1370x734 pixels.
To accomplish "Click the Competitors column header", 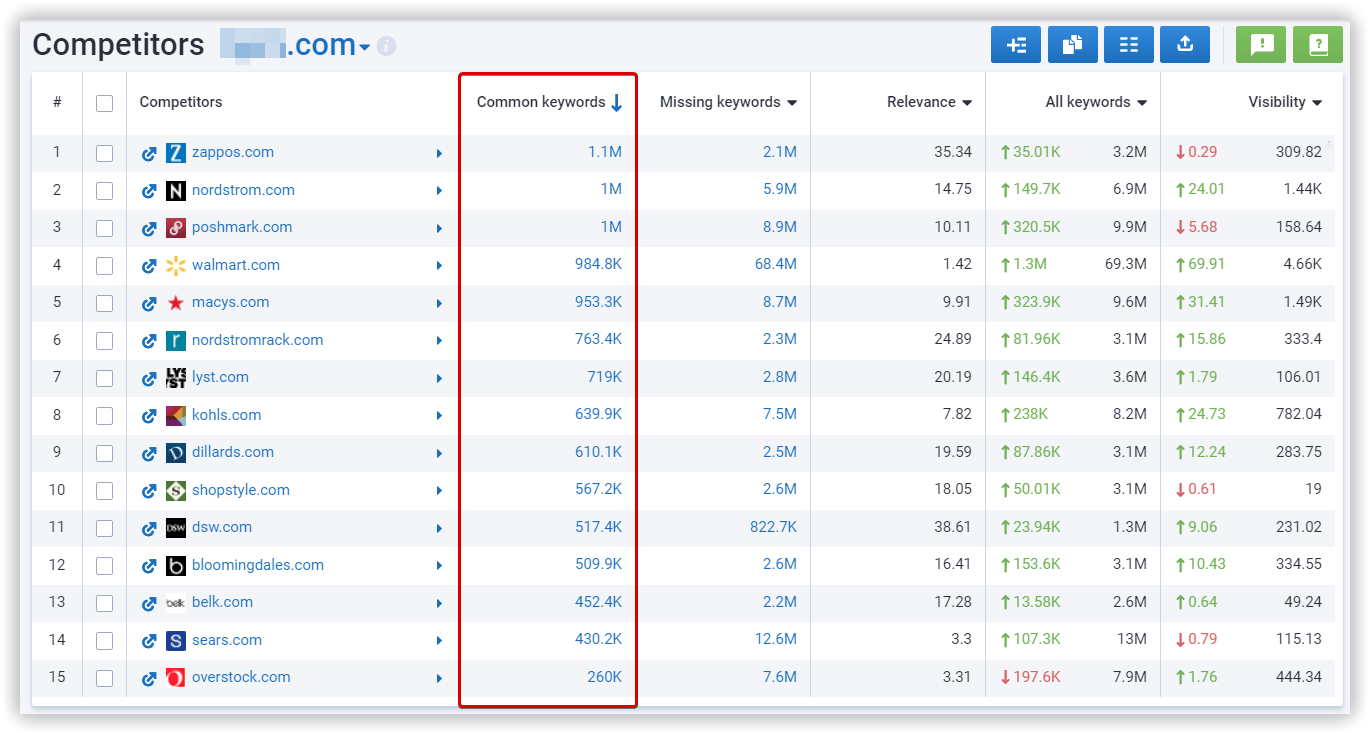I will [181, 102].
